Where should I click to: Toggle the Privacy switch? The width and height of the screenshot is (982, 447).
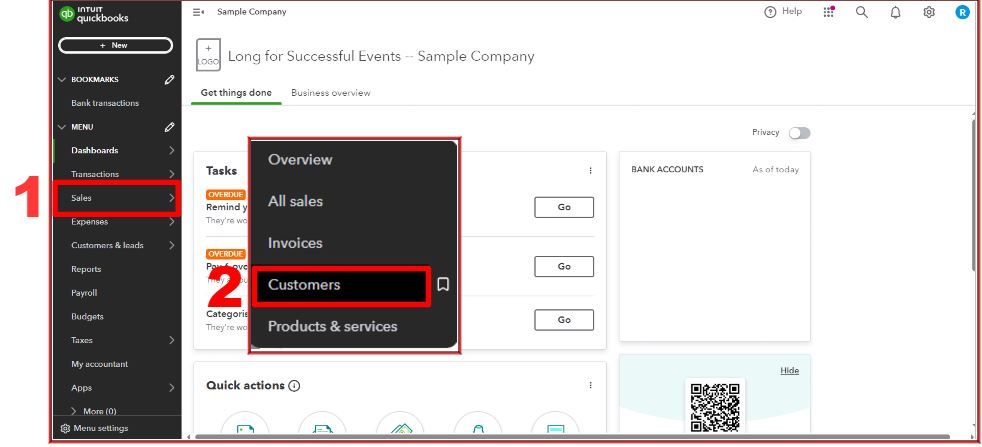click(x=799, y=133)
